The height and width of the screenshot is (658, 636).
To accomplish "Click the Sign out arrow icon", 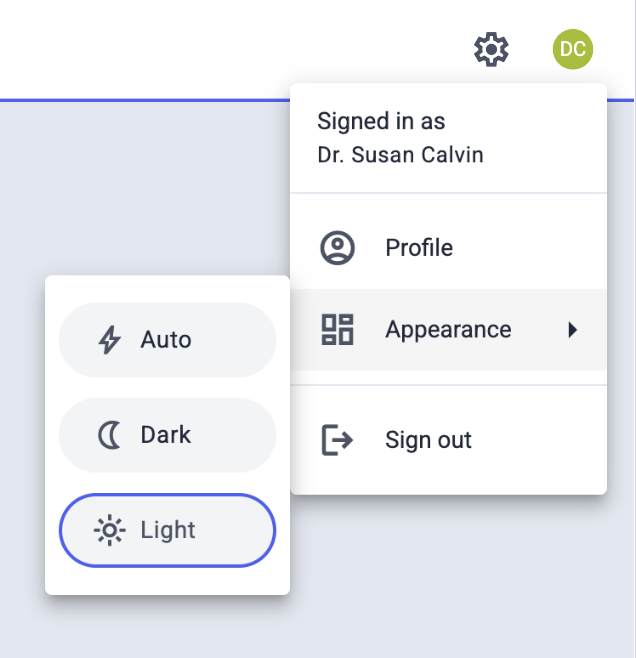I will [338, 440].
